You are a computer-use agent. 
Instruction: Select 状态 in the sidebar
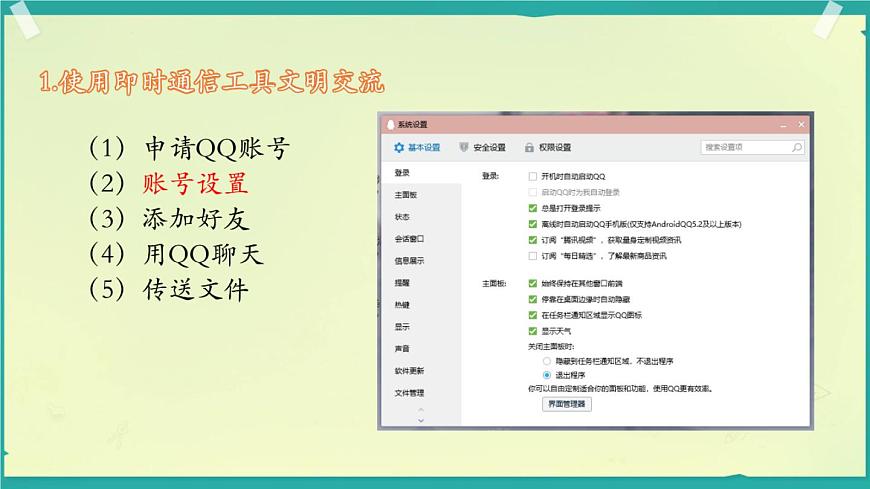click(421, 217)
